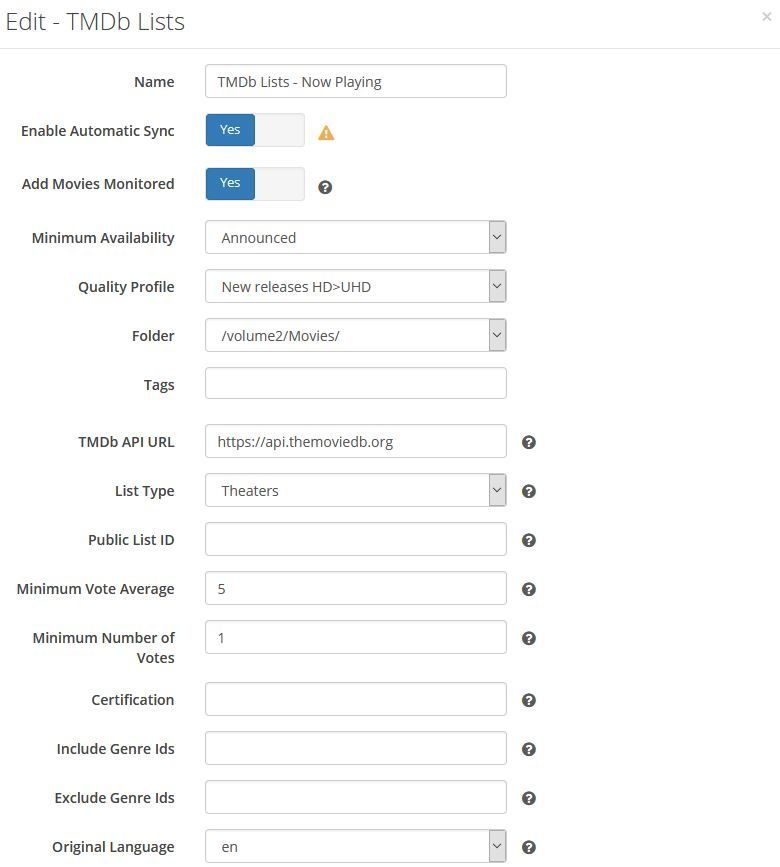Click help icon next to Public List ID

529,540
